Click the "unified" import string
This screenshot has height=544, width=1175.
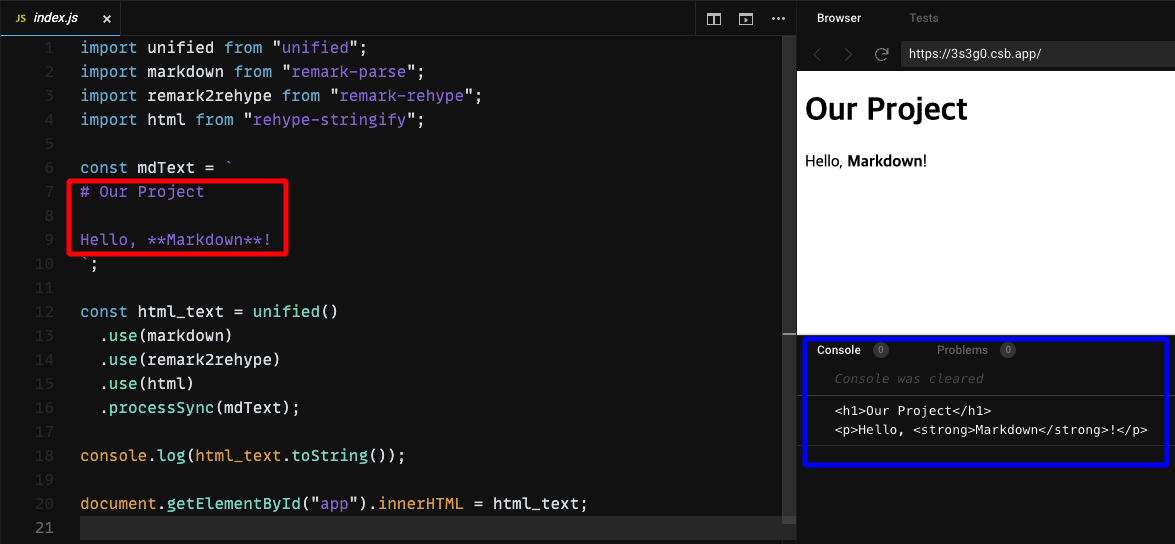[x=315, y=48]
